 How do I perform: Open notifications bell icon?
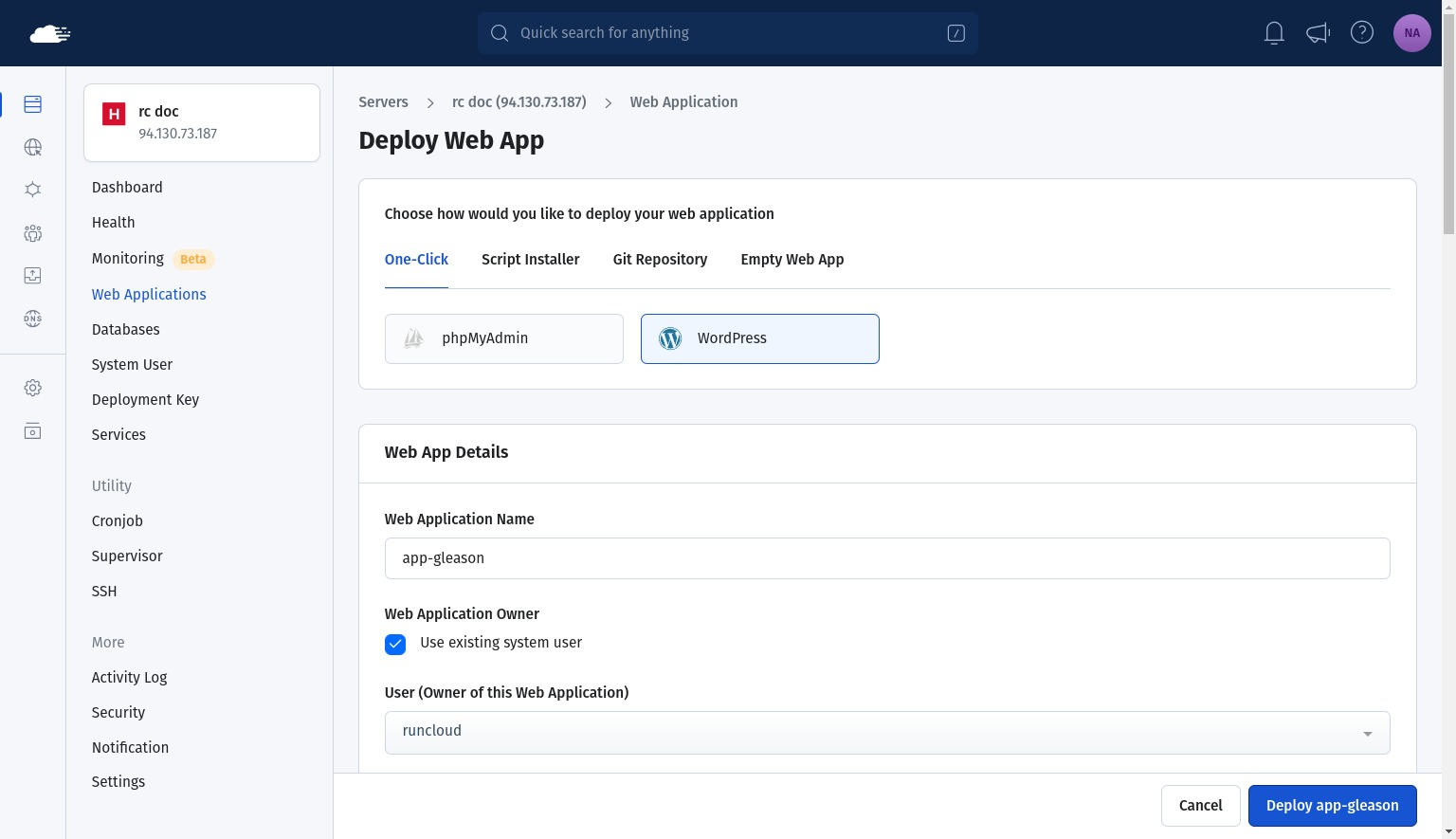pyautogui.click(x=1274, y=33)
